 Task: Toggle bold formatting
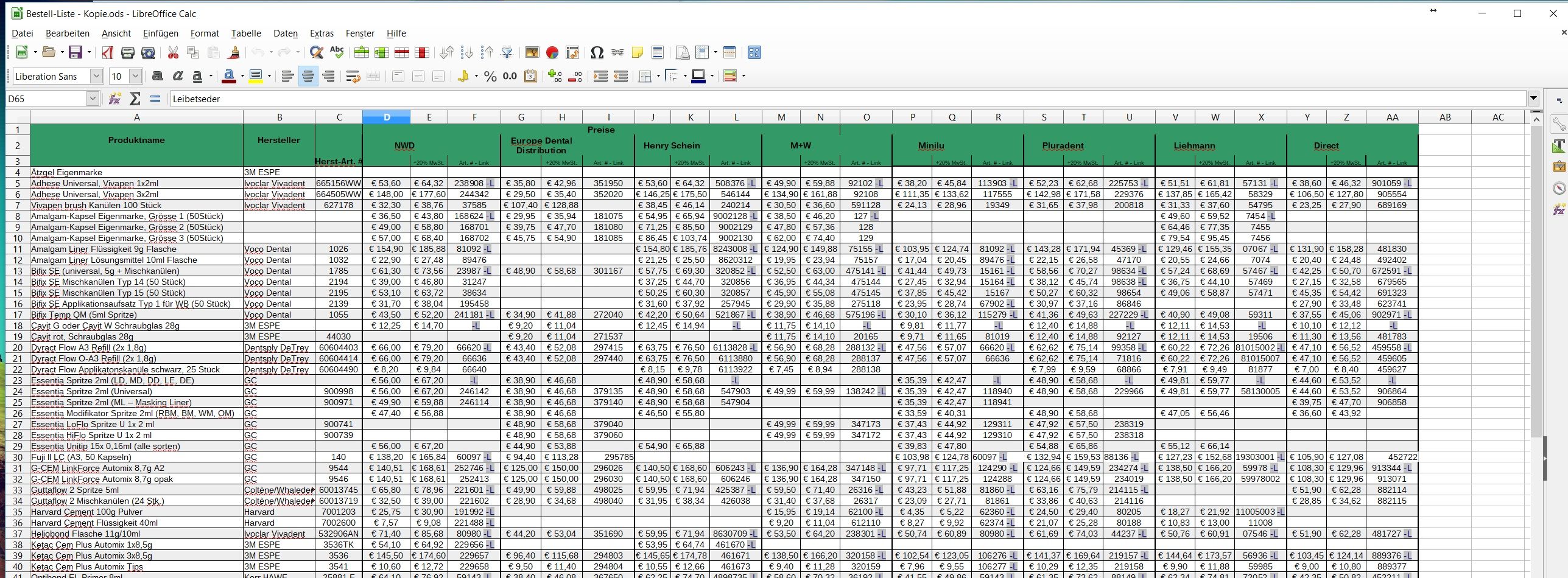tap(158, 77)
